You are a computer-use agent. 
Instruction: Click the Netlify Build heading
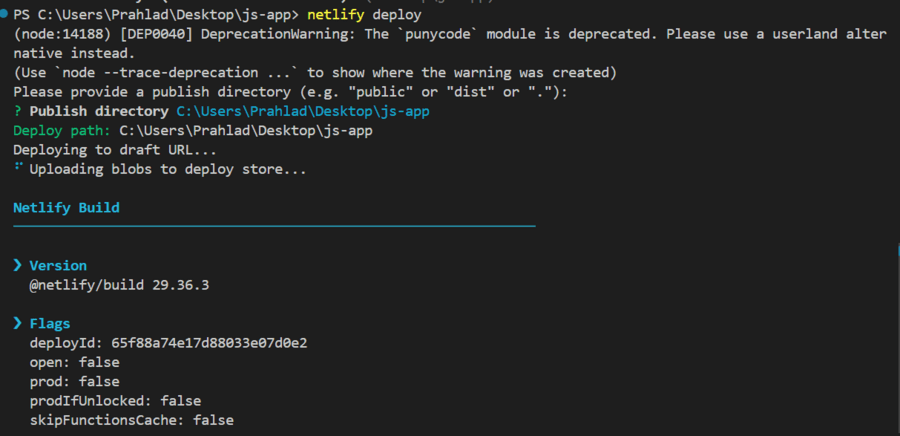click(x=66, y=208)
